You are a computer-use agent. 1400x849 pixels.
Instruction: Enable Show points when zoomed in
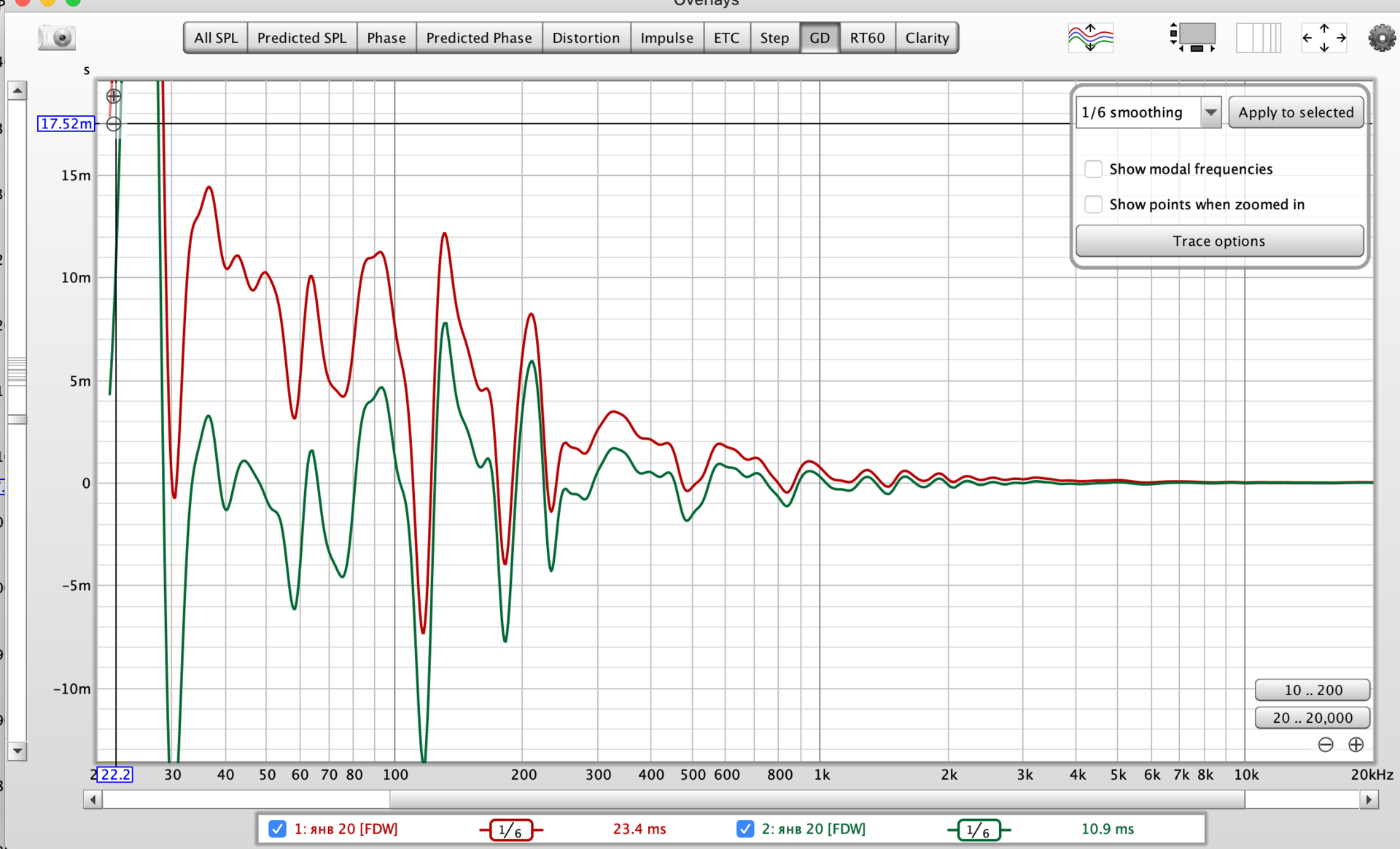(1093, 204)
